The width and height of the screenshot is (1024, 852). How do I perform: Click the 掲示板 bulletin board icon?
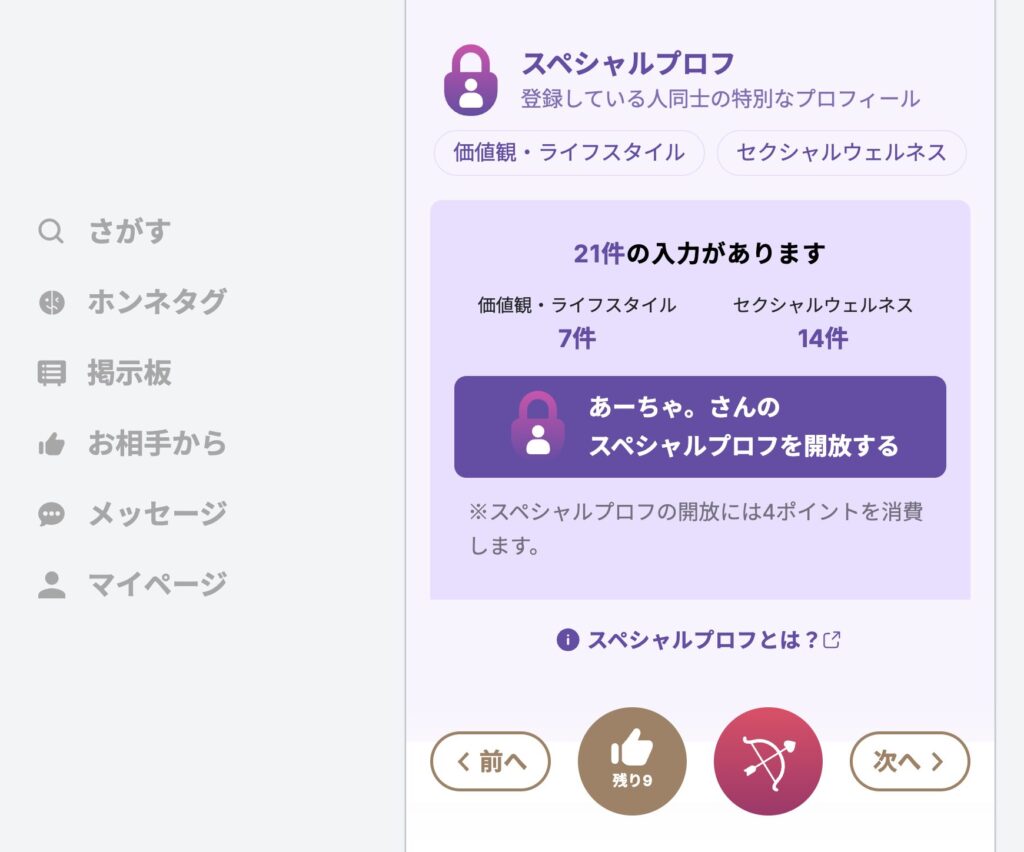51,372
